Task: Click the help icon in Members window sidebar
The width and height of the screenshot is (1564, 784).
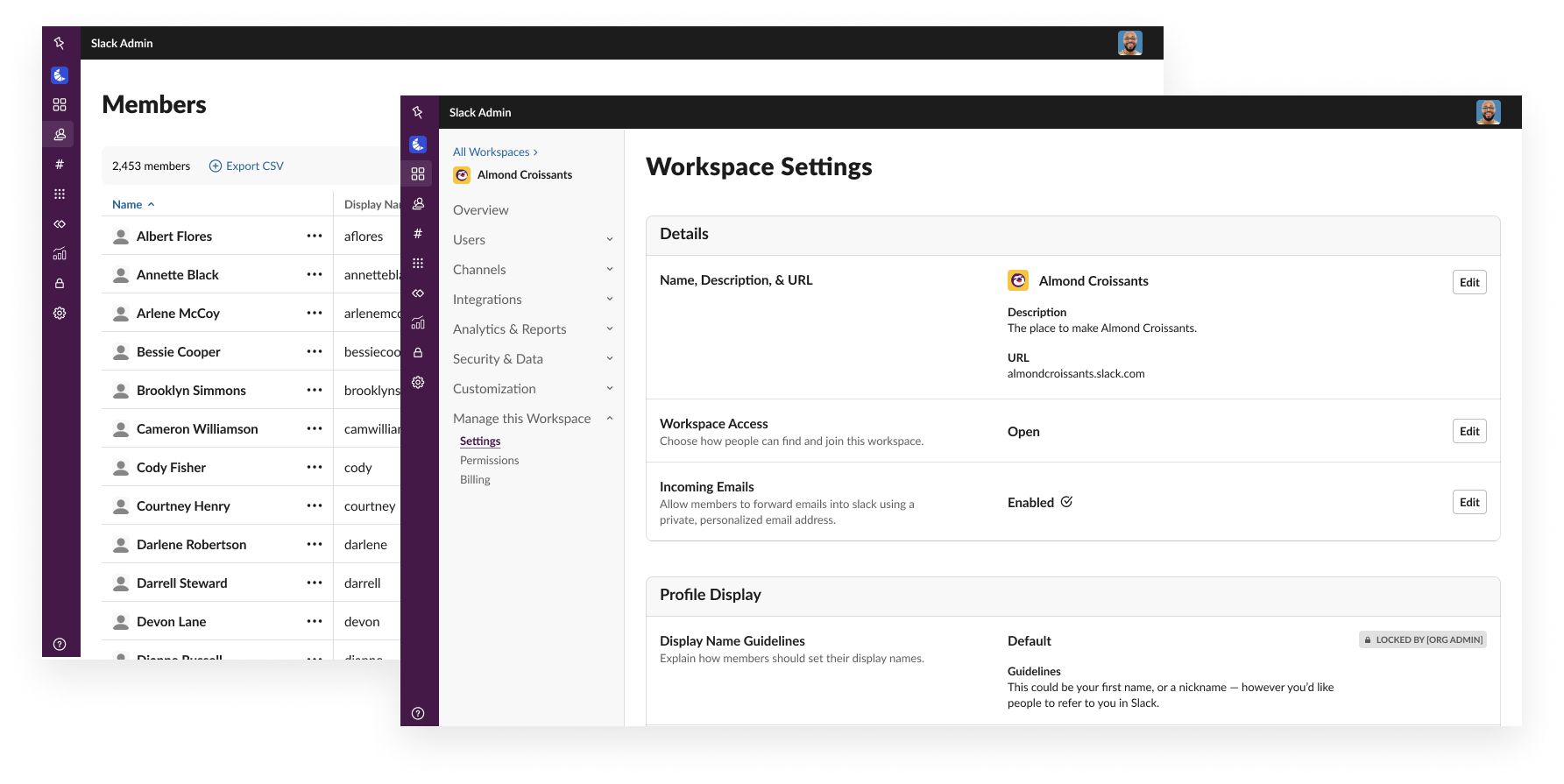Action: click(x=60, y=644)
